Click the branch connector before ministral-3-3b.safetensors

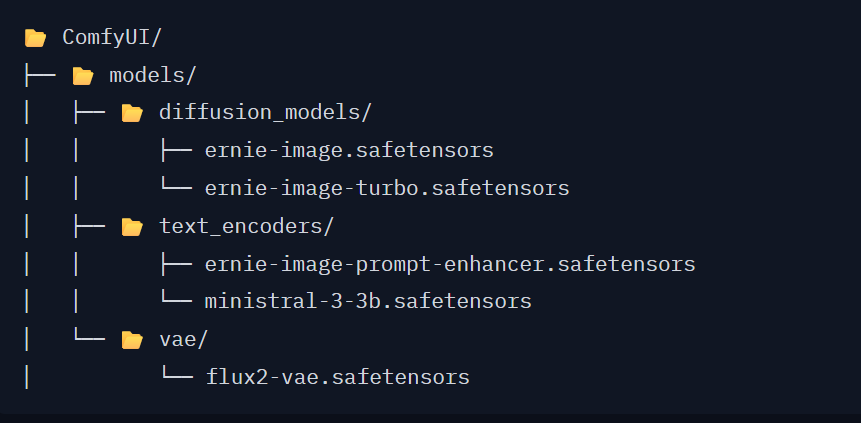pyautogui.click(x=176, y=301)
